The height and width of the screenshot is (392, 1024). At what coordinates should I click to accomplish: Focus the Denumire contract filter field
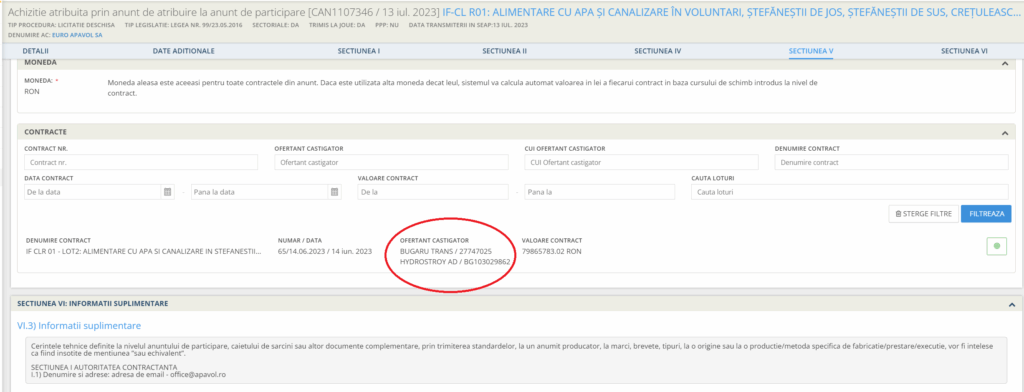(x=891, y=162)
